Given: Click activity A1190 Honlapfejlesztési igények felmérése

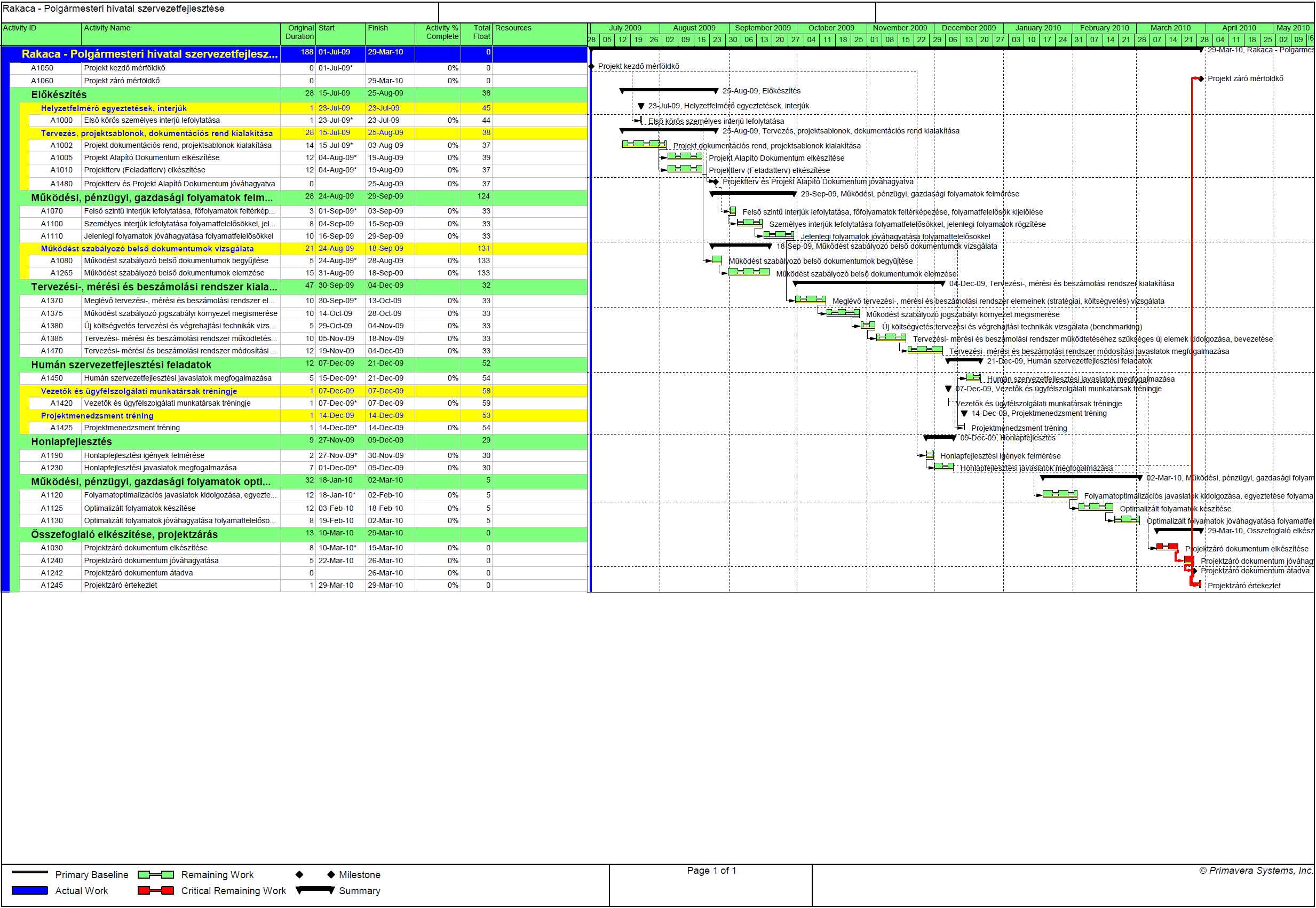Looking at the screenshot, I should tap(304, 455).
